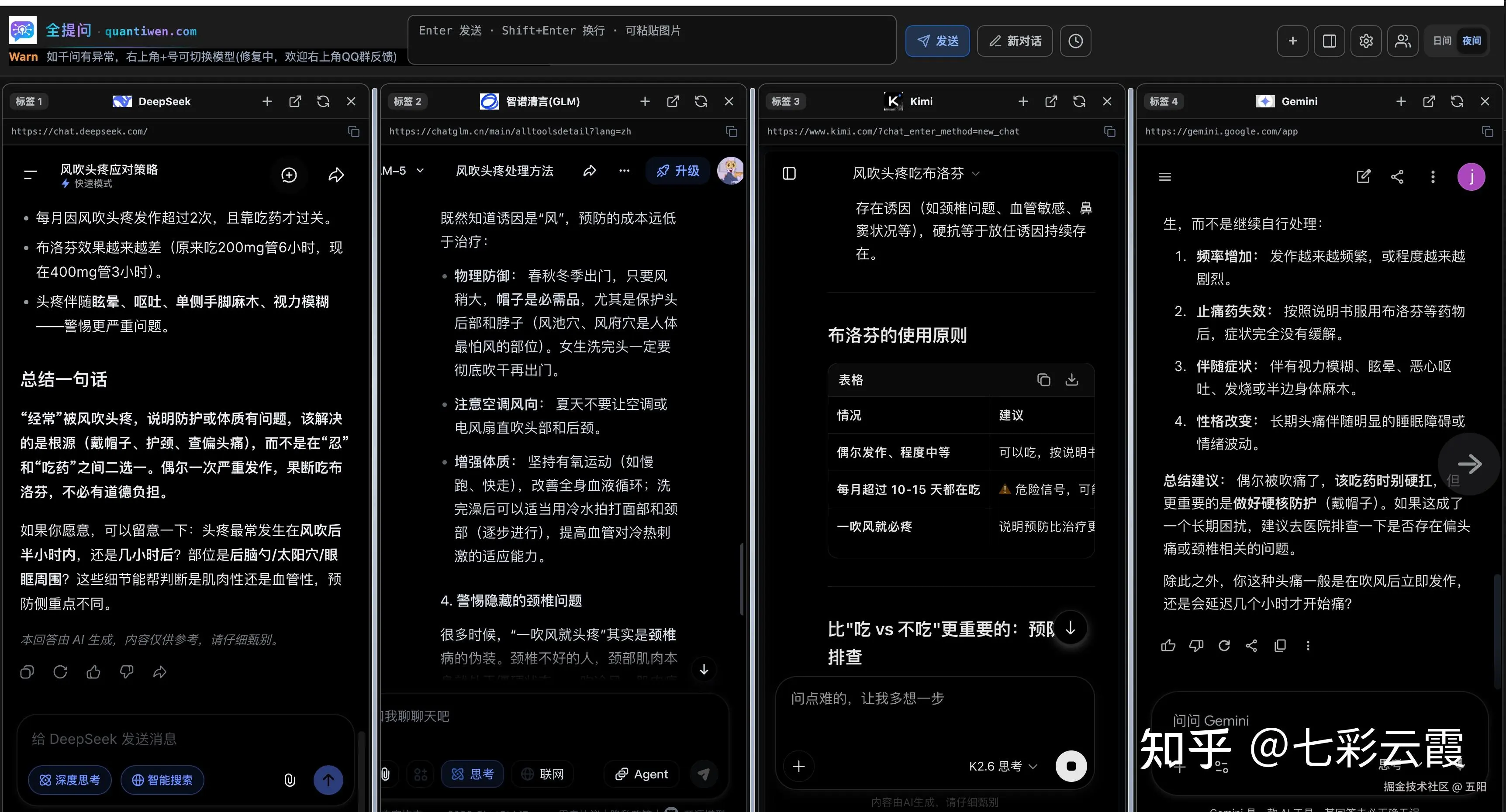Click the 智谱清言 chat scrollbar
Screen dimensions: 1506x812
click(x=741, y=578)
